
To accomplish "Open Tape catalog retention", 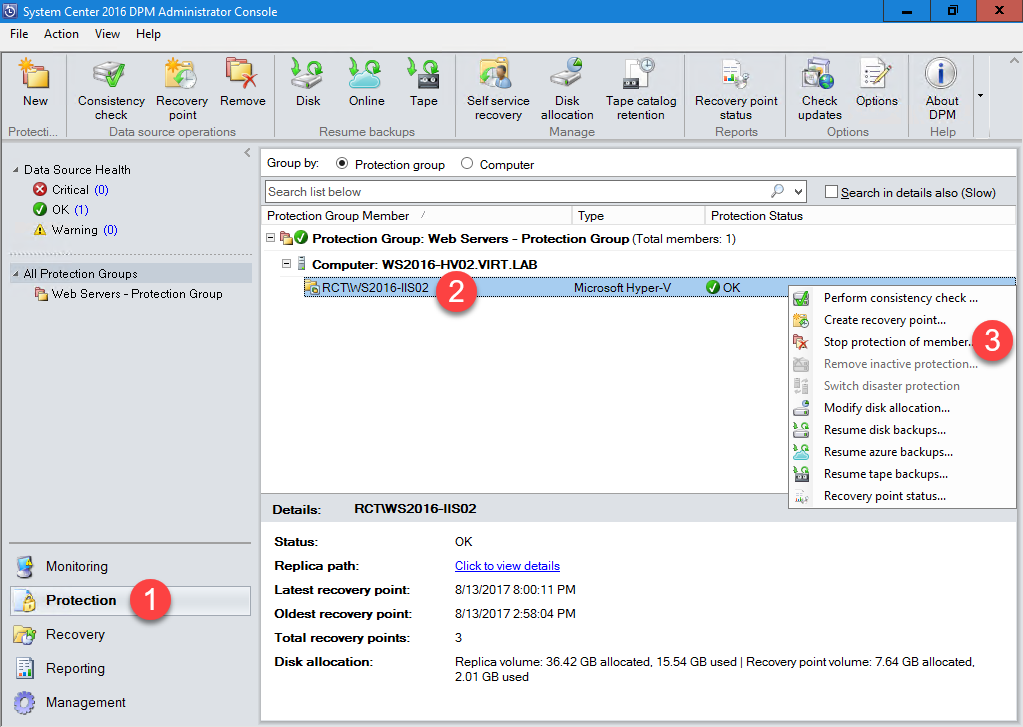I will pos(641,89).
